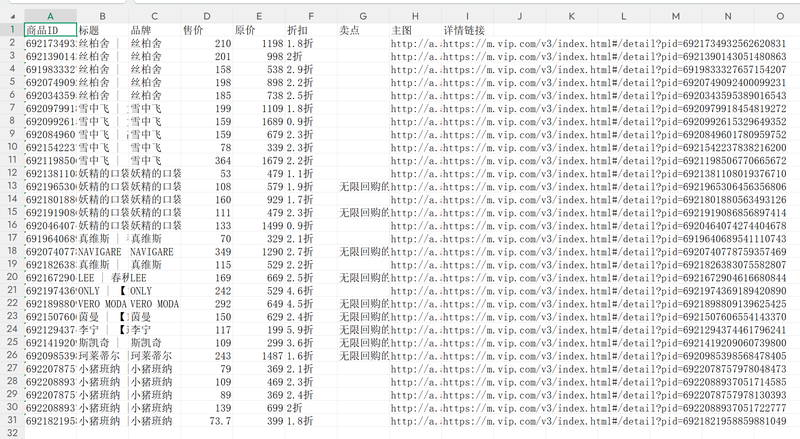This screenshot has height=439, width=800.
Task: Select row 12 header
Action: (12, 173)
